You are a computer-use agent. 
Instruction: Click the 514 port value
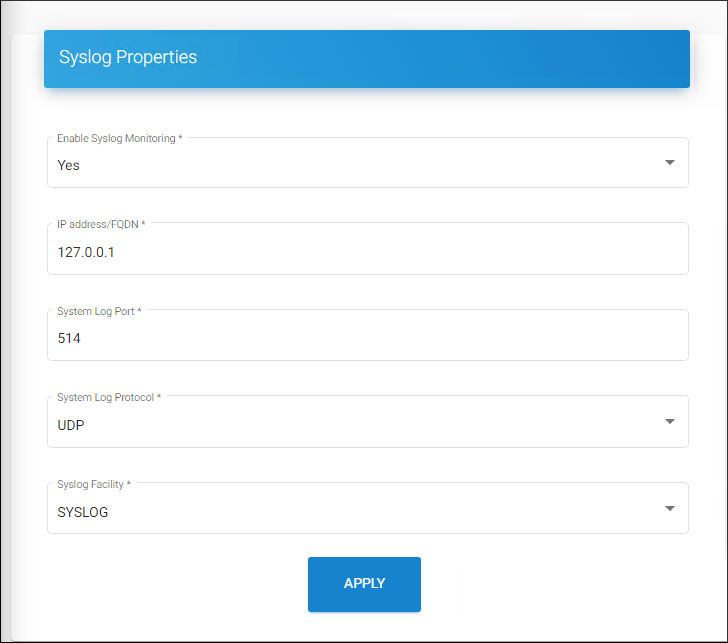tap(69, 339)
